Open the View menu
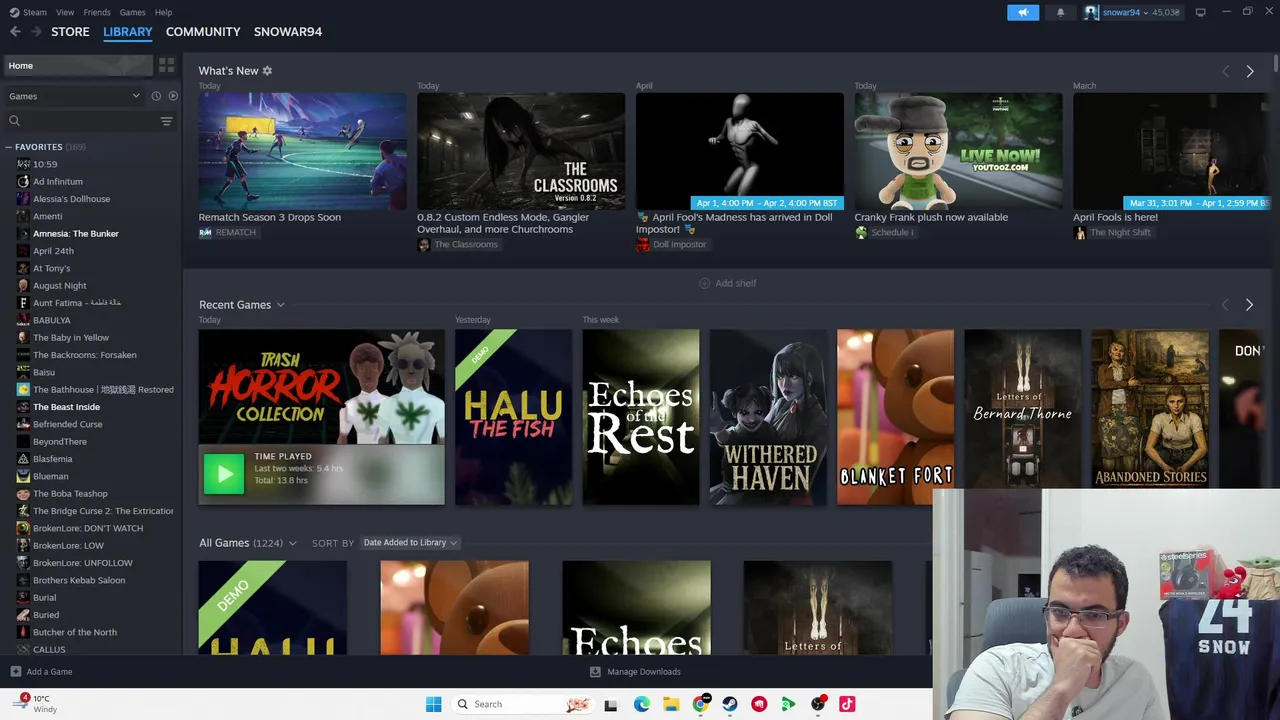The height and width of the screenshot is (720, 1280). pos(65,12)
